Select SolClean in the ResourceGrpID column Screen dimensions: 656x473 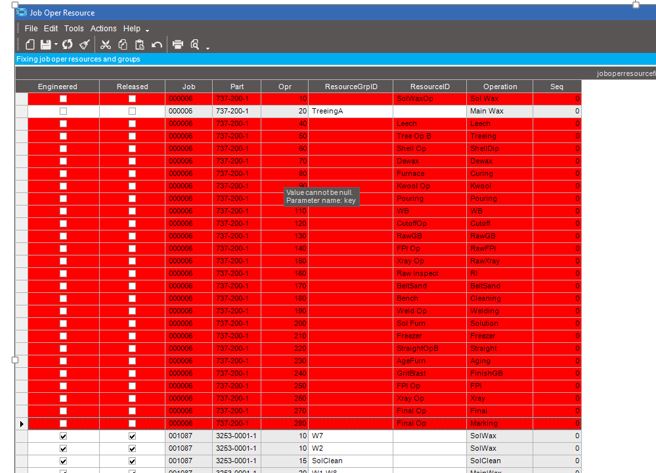point(351,461)
